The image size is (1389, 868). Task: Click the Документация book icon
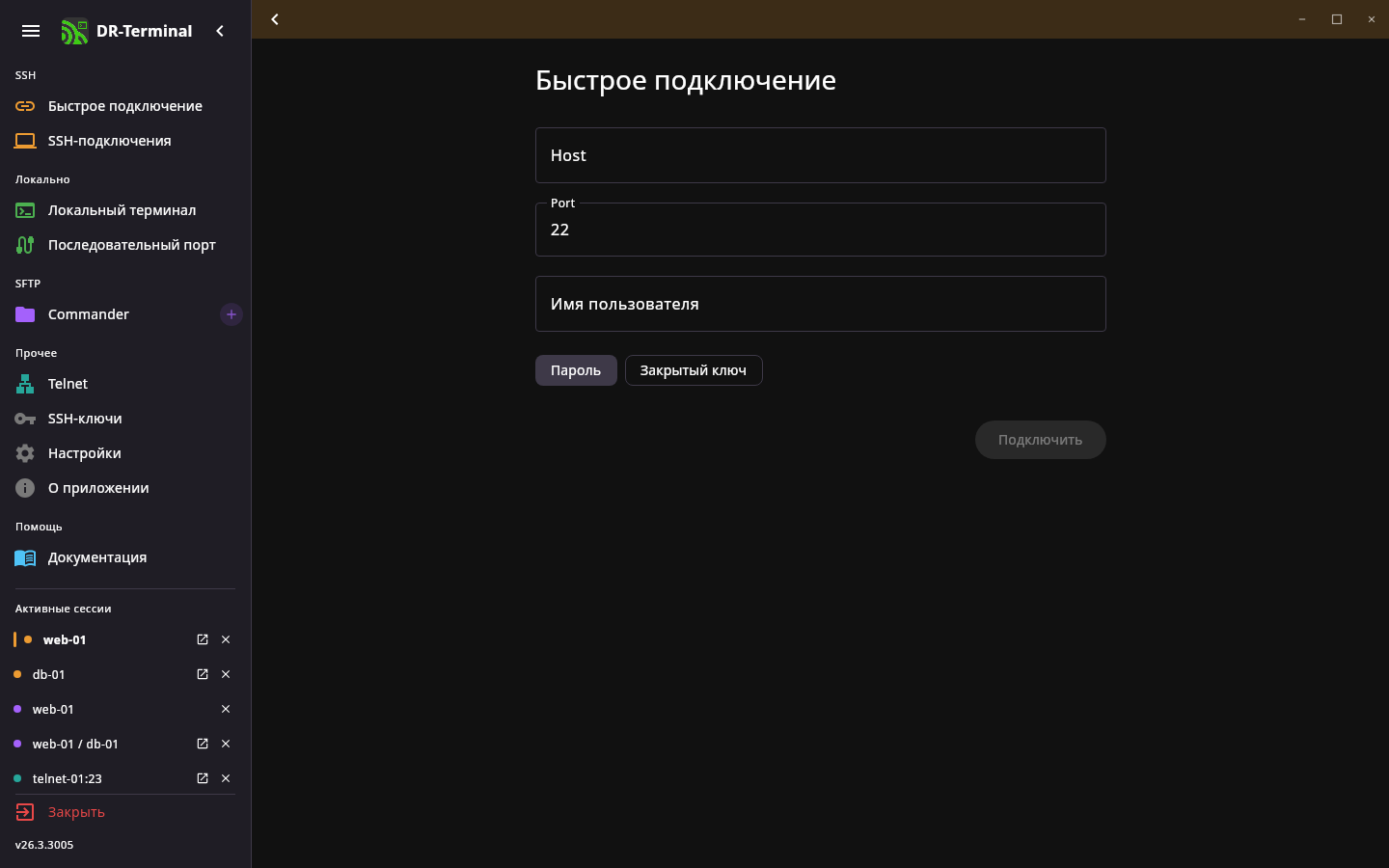point(25,557)
